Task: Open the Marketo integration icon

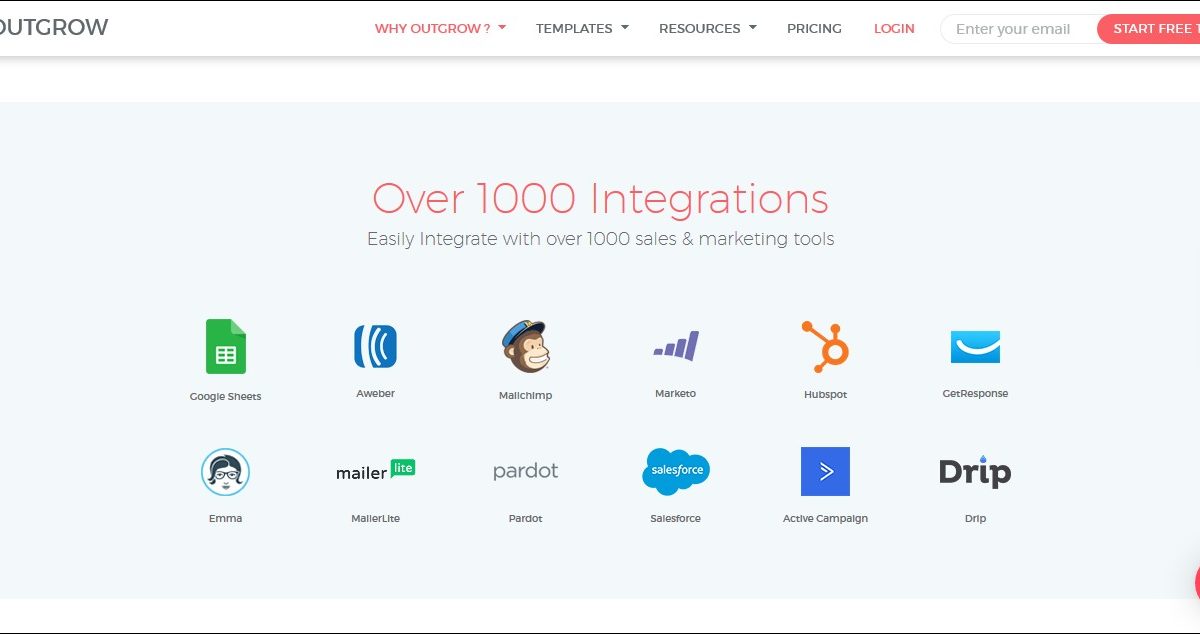Action: [675, 346]
